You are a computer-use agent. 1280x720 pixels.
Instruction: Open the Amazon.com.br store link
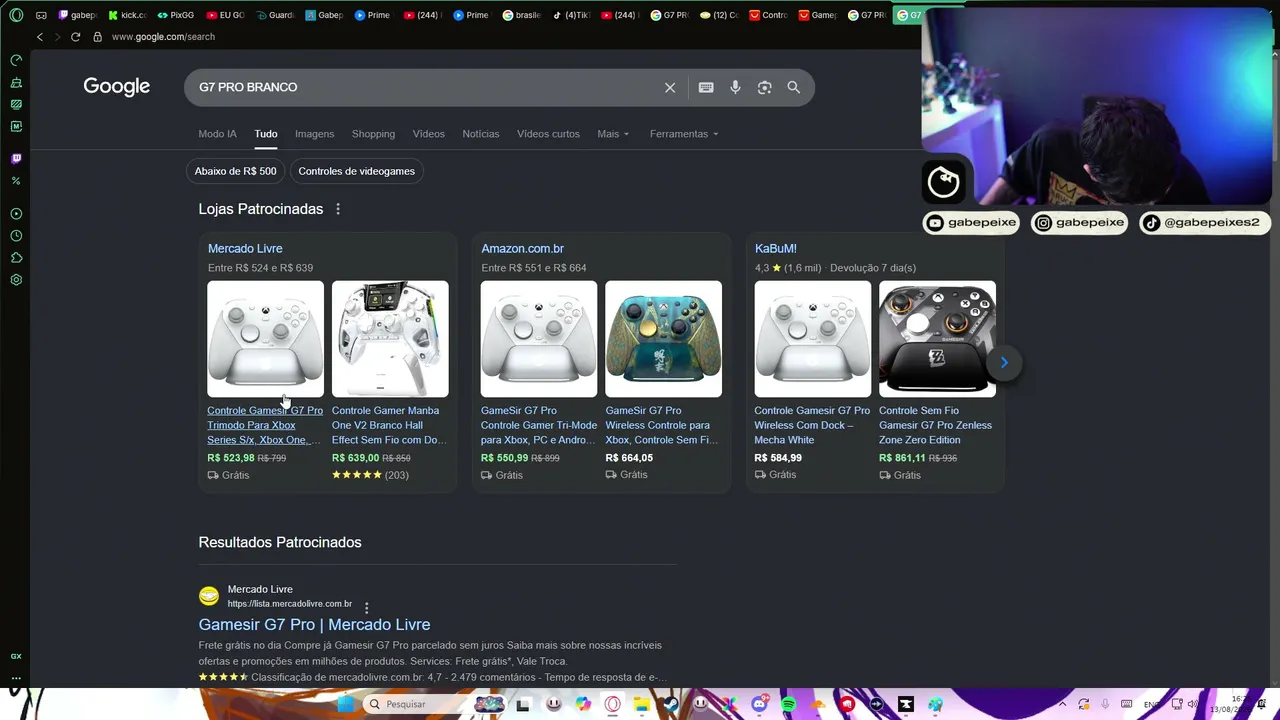(x=522, y=249)
